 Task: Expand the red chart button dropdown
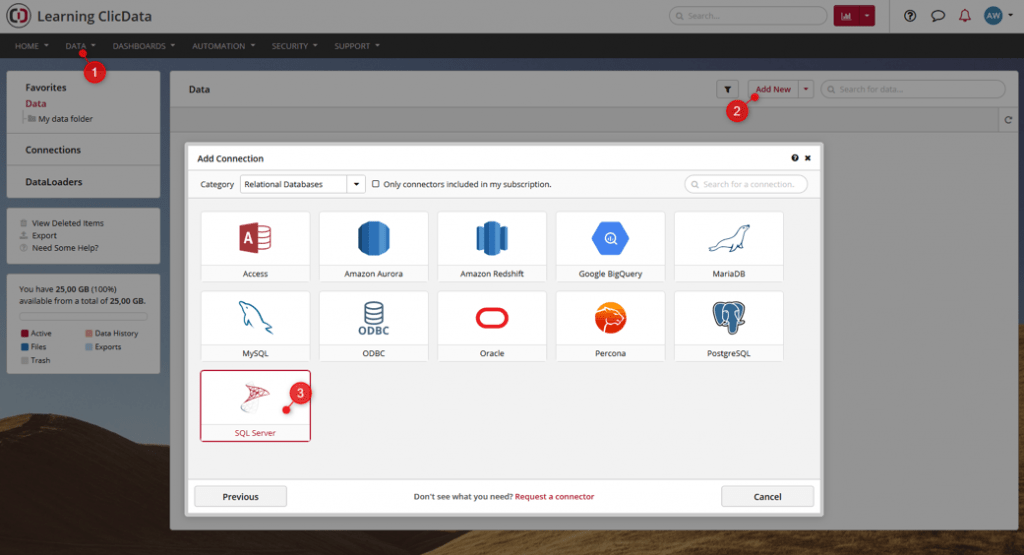point(867,16)
